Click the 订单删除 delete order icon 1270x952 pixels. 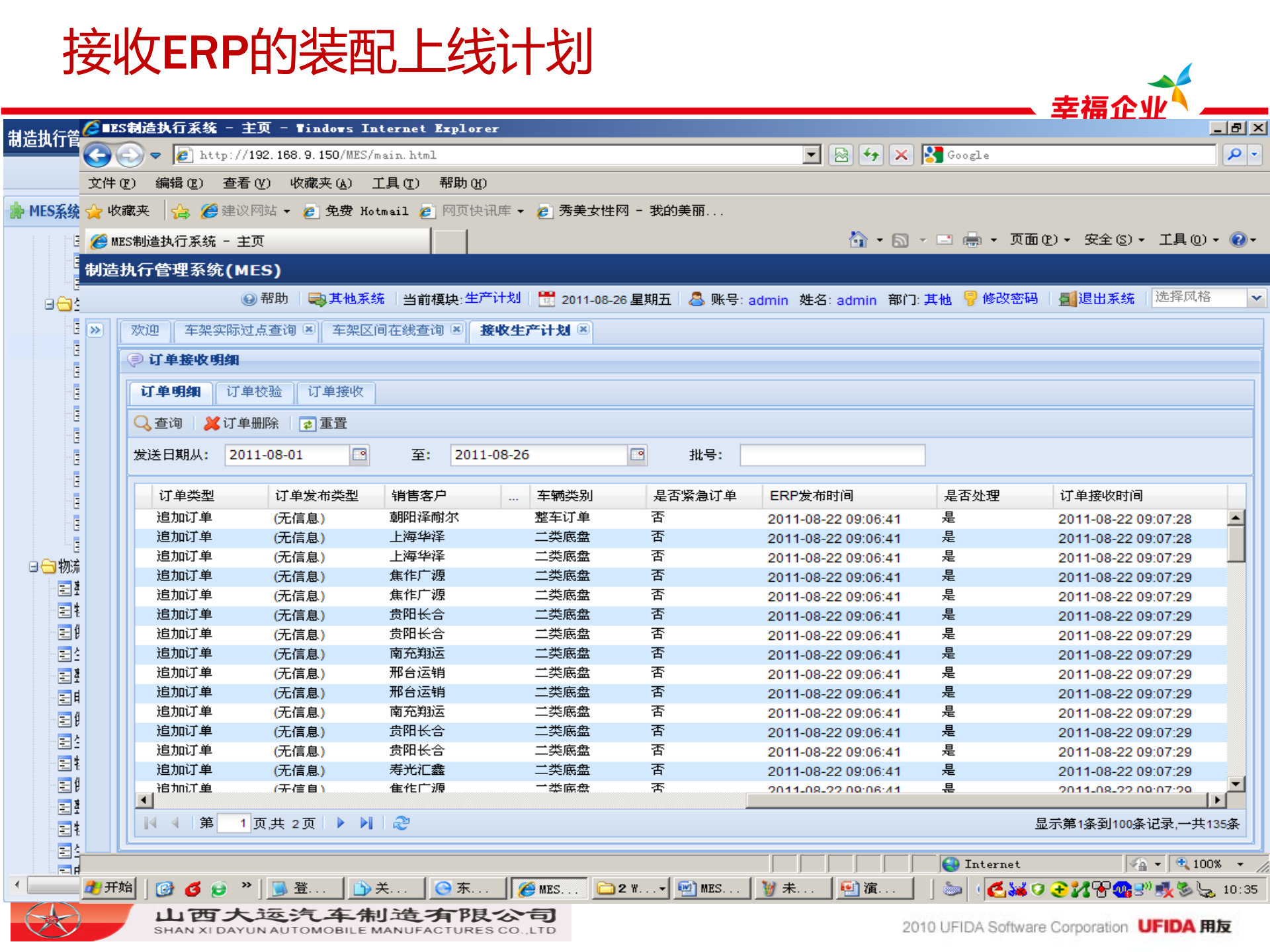click(212, 423)
